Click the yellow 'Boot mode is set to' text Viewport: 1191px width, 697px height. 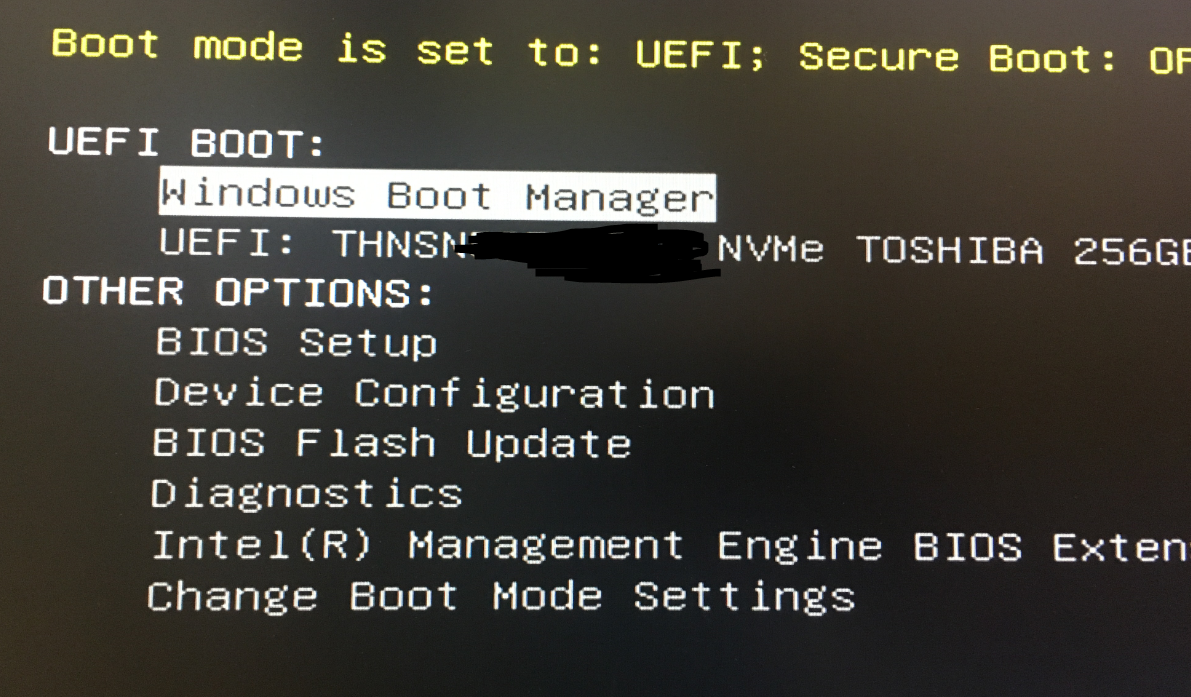tap(327, 48)
